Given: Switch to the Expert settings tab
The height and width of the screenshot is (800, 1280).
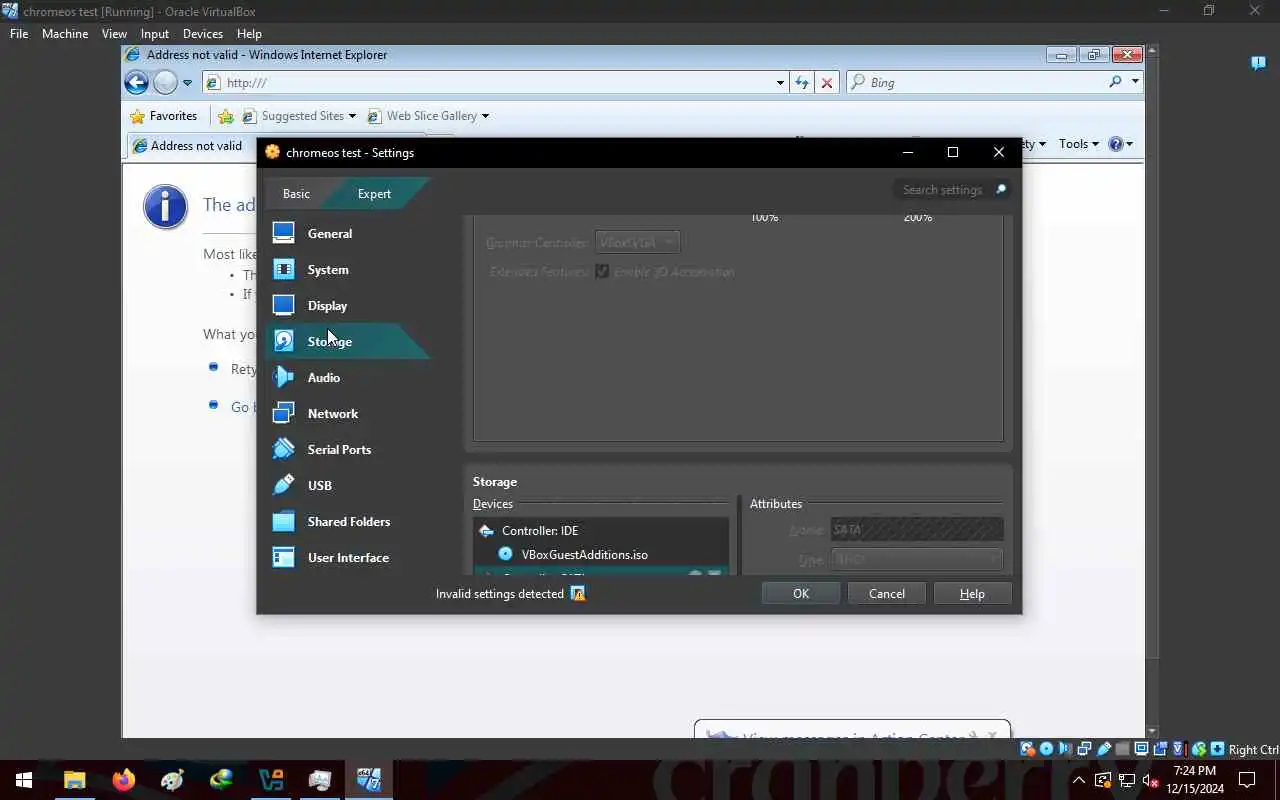Looking at the screenshot, I should coord(374,193).
